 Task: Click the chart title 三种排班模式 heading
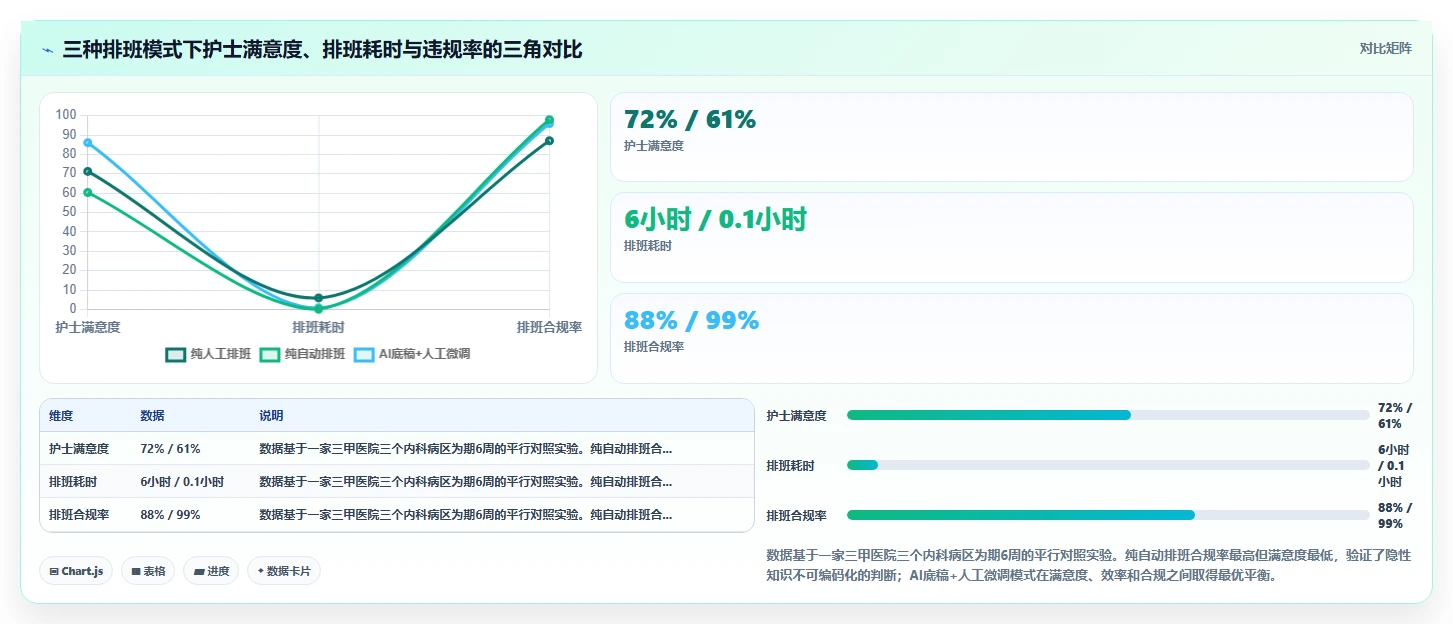pyautogui.click(x=322, y=49)
